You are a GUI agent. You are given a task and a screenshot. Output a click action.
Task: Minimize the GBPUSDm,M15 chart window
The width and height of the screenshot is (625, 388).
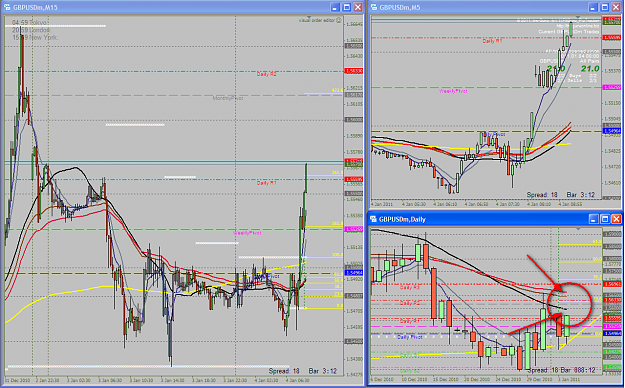[x=335, y=7]
